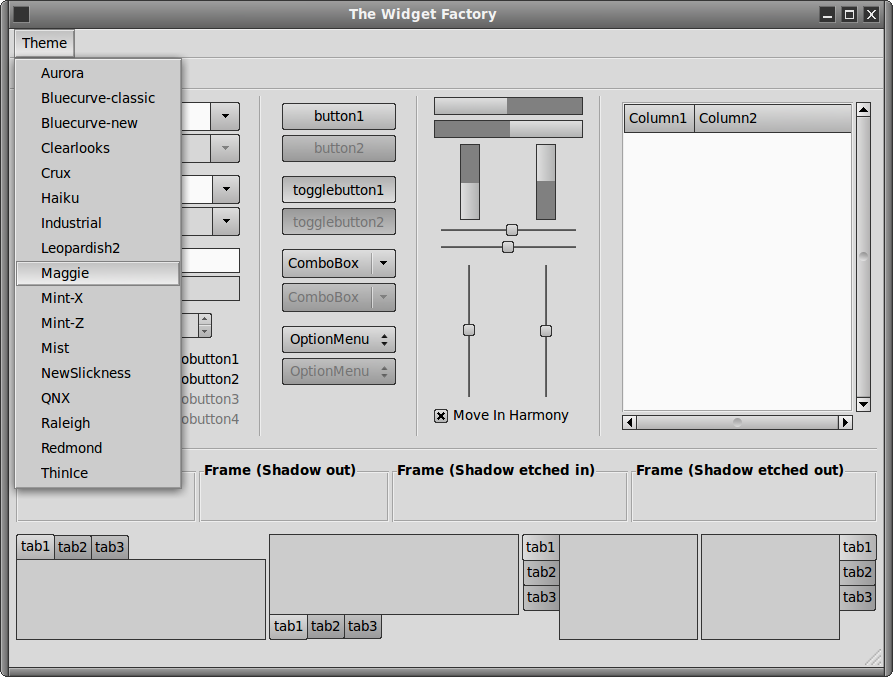Toggle togglebutton1
This screenshot has height=677, width=893.
(x=339, y=190)
